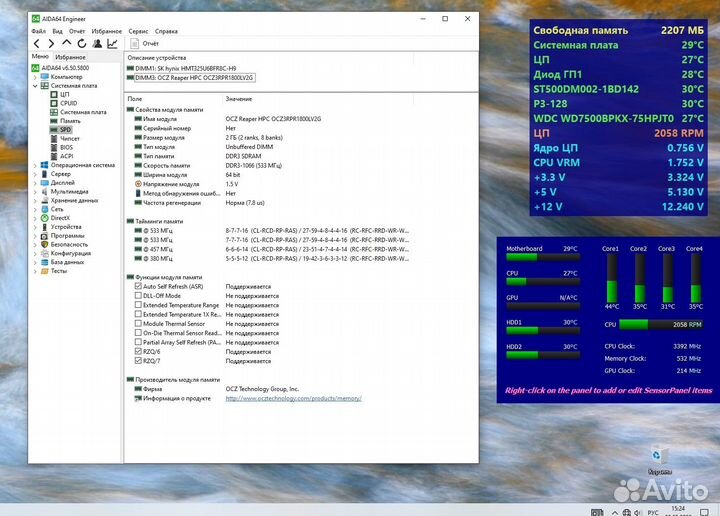Expand the Конфигурация tree branch
The height and width of the screenshot is (516, 720).
(x=35, y=253)
